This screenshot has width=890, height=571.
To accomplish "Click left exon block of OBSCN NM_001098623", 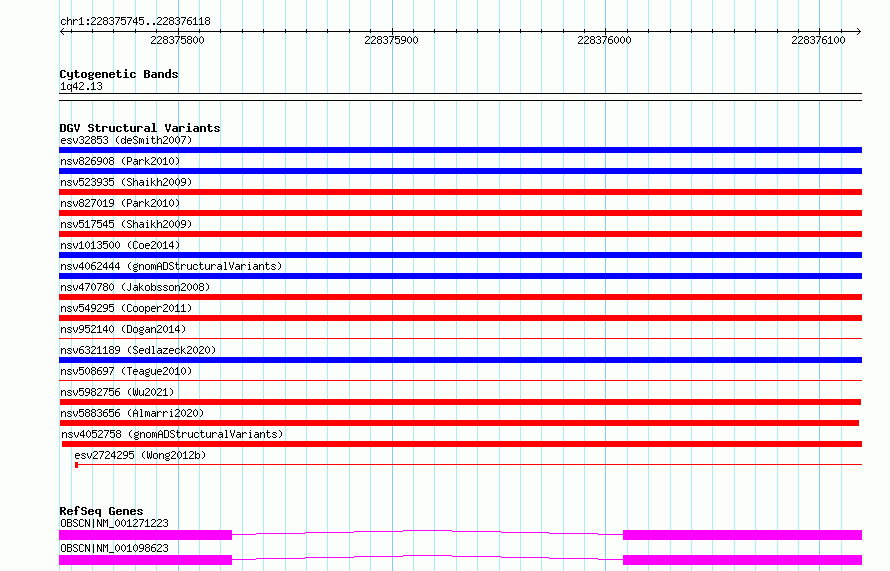I will 145,560.
